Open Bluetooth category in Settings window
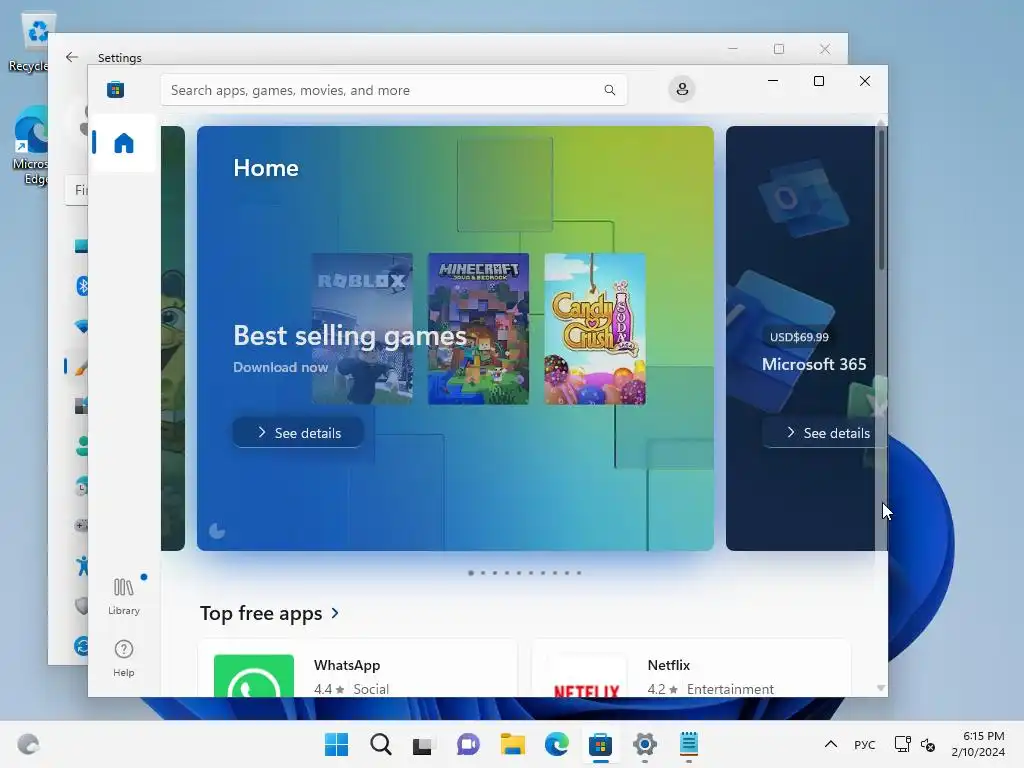Image resolution: width=1024 pixels, height=768 pixels. point(82,286)
